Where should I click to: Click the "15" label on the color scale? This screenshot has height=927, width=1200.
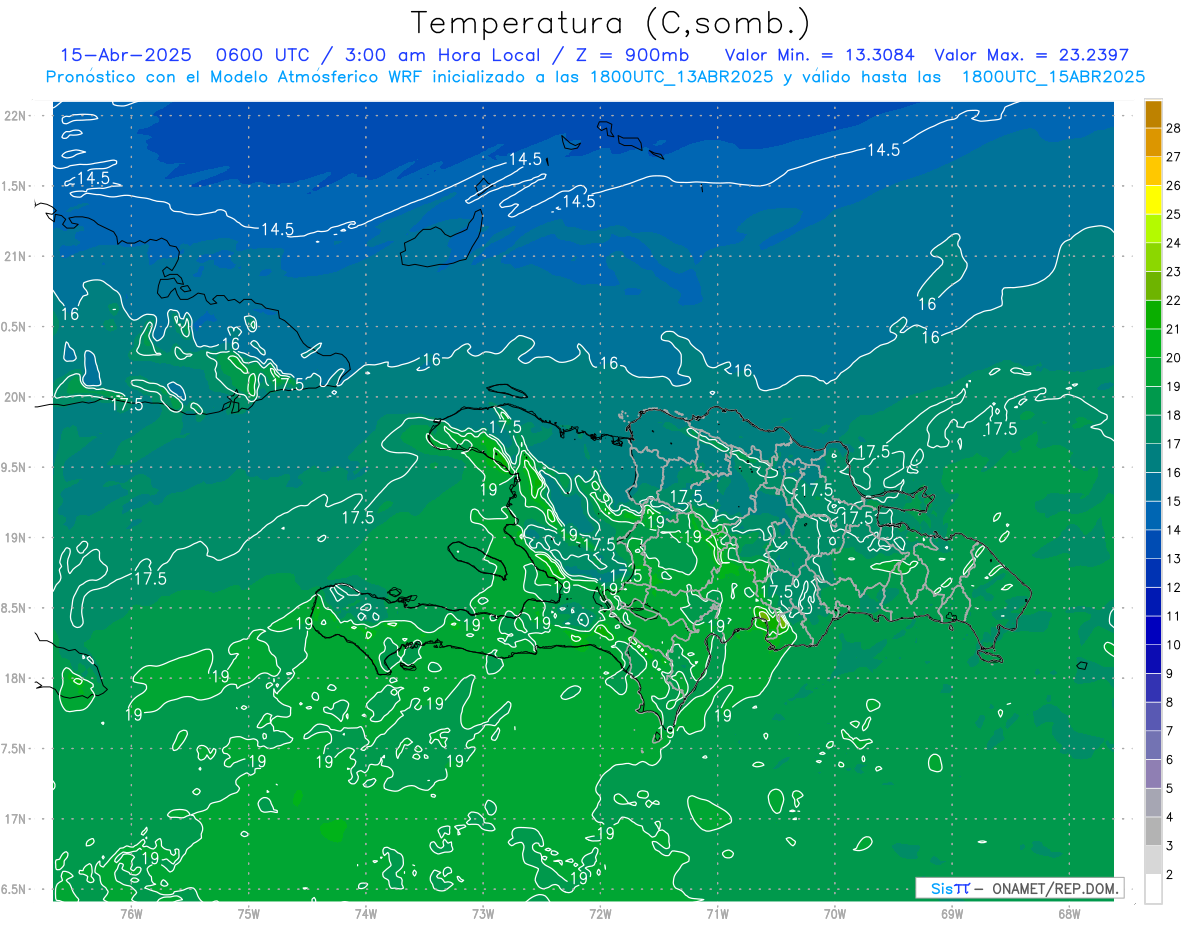pyautogui.click(x=1174, y=501)
